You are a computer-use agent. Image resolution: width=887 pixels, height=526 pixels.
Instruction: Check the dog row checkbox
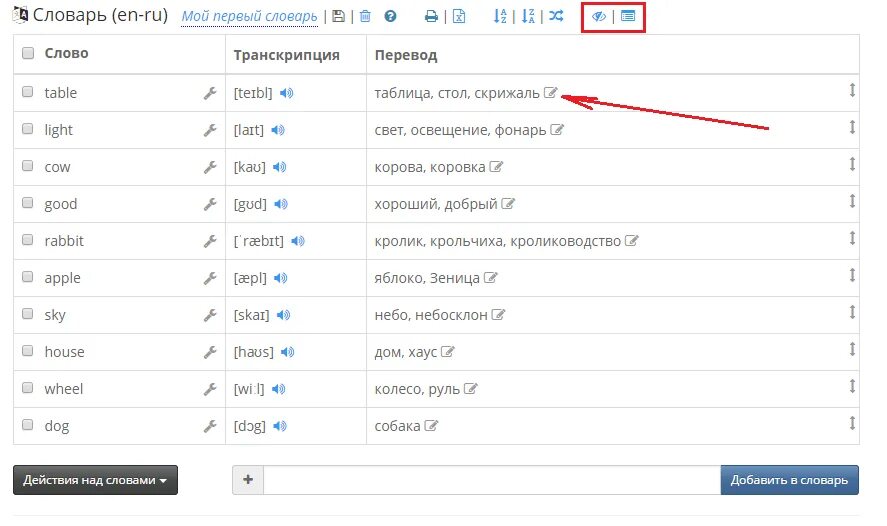28,425
